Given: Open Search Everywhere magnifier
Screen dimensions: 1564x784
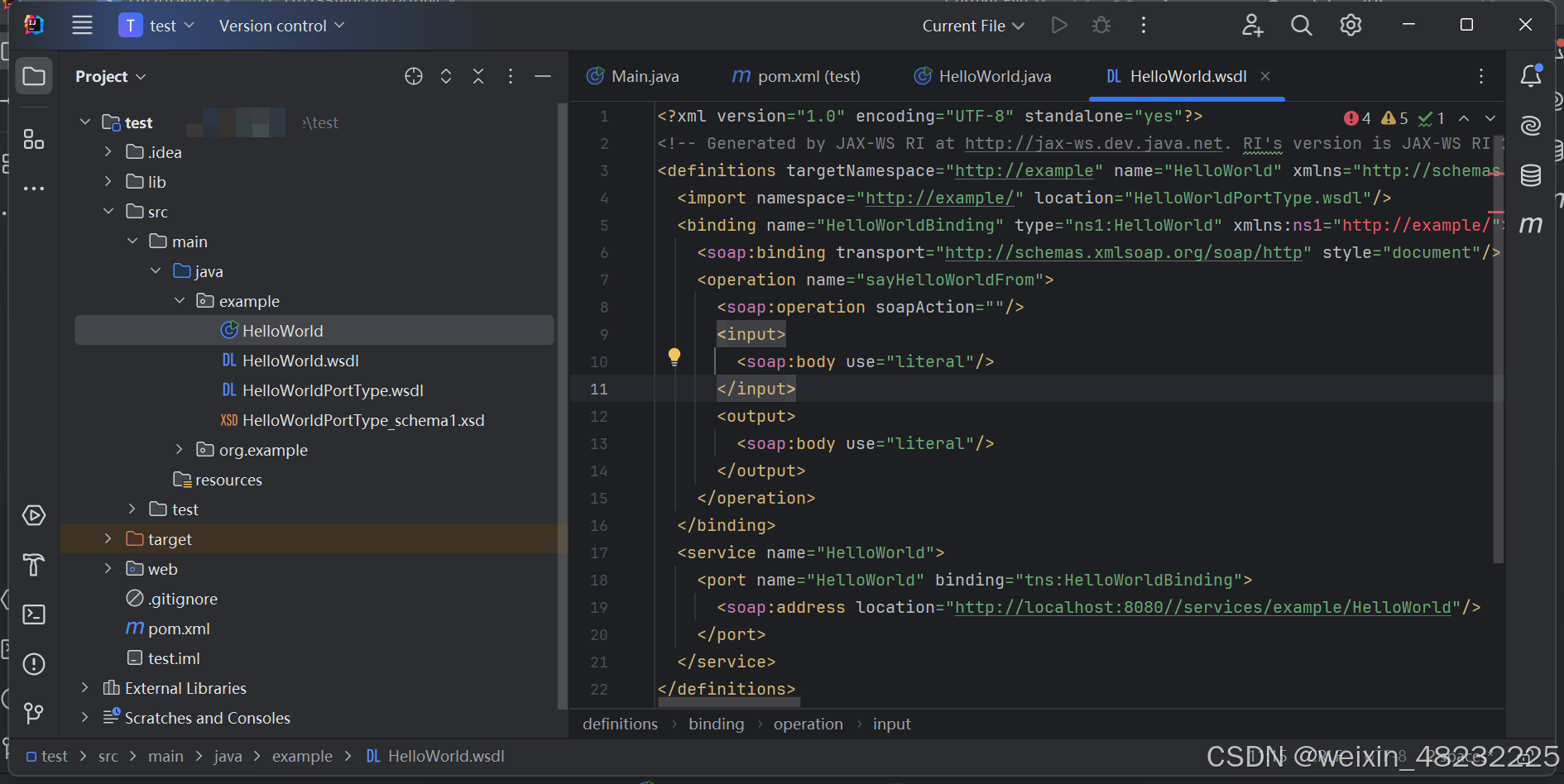Looking at the screenshot, I should click(1302, 25).
